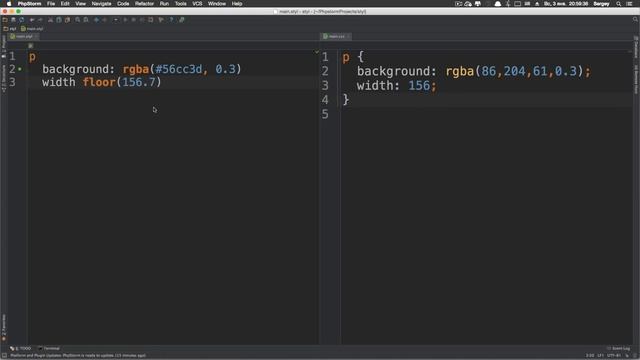This screenshot has height=360, width=640.
Task: Open the Tools menu
Action: click(180, 4)
